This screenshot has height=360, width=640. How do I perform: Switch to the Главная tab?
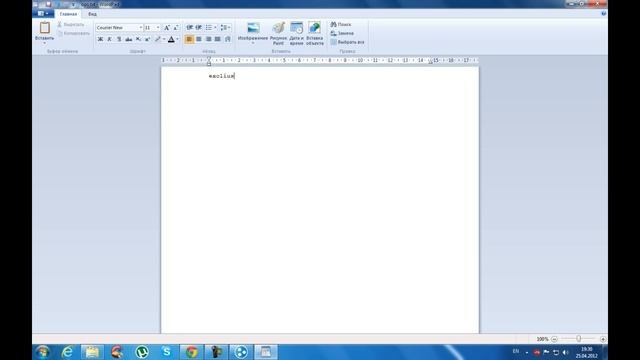coord(68,14)
